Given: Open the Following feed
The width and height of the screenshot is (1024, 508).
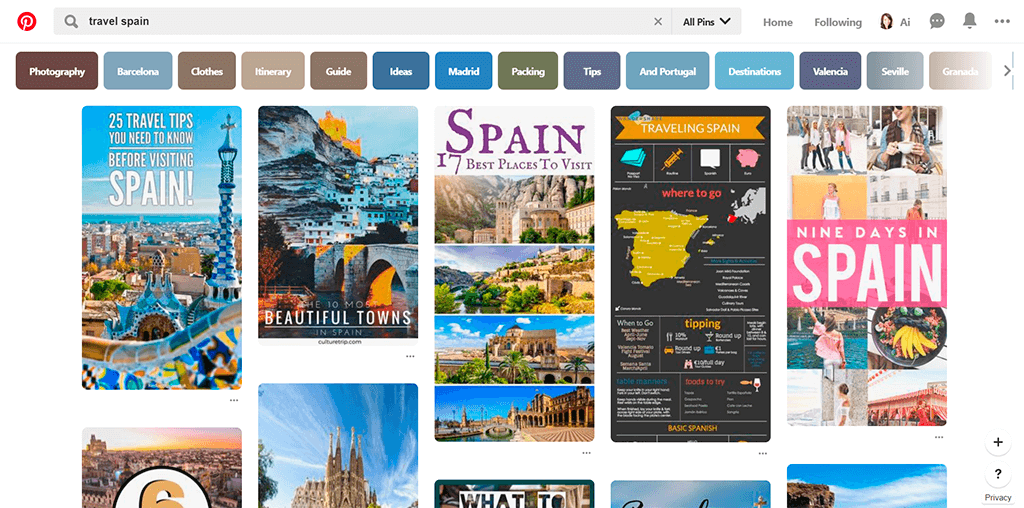Looking at the screenshot, I should pyautogui.click(x=838, y=22).
